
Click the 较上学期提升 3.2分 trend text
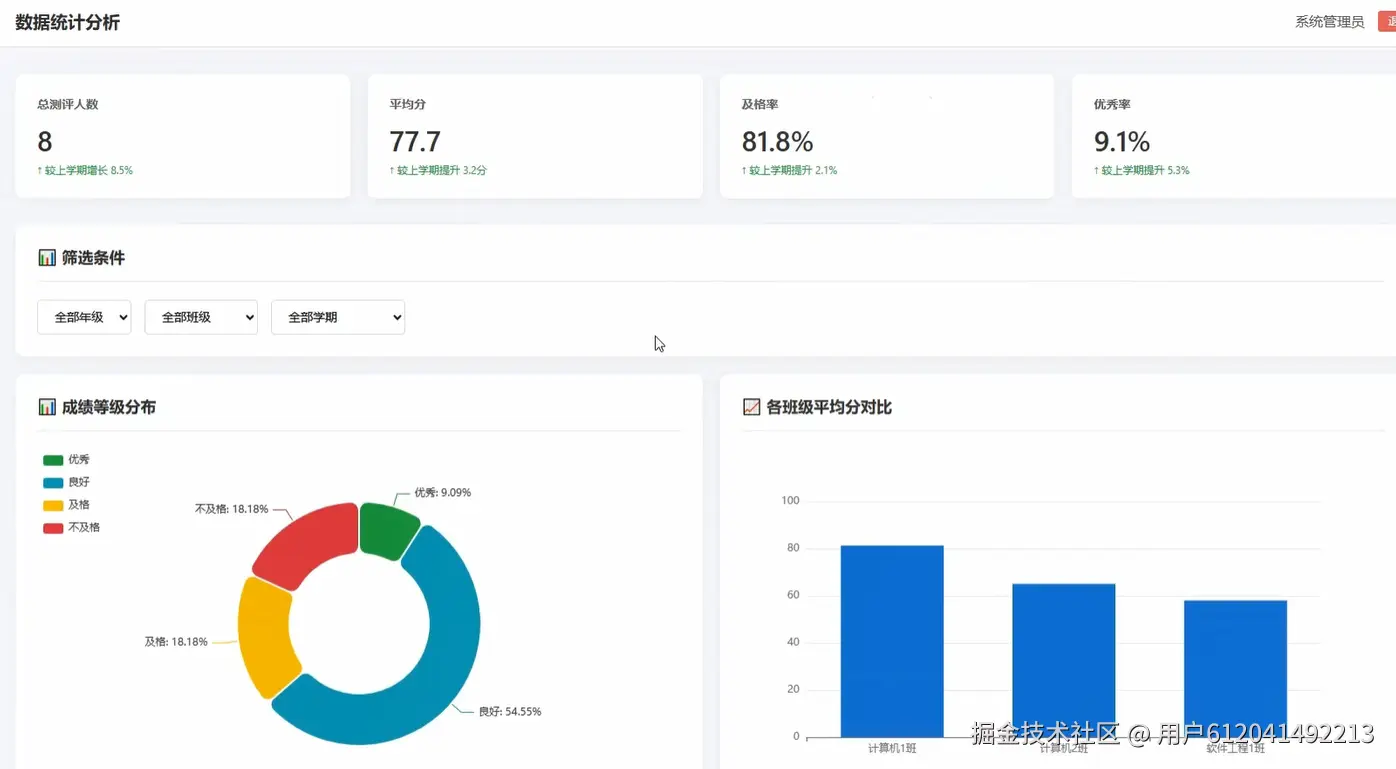pos(438,170)
